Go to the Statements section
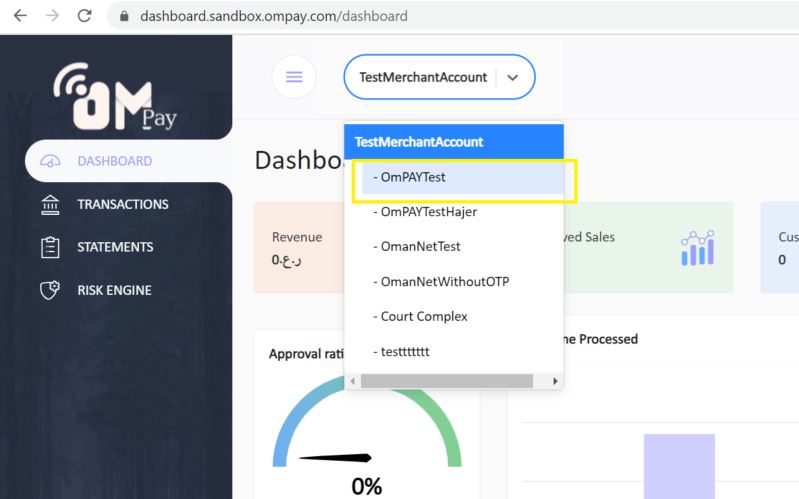This screenshot has width=799, height=499. (115, 247)
